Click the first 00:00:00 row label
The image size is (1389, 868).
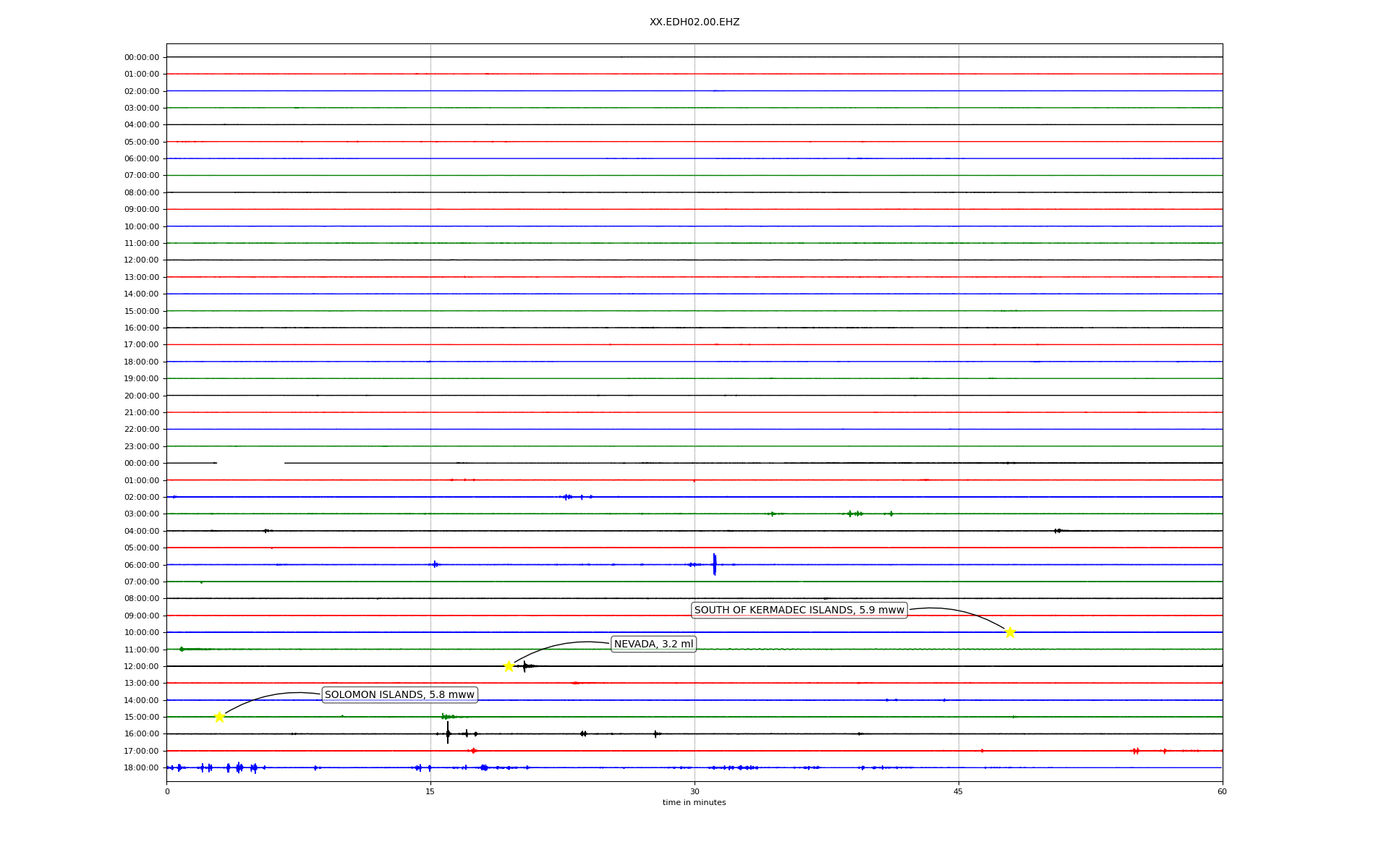click(142, 57)
